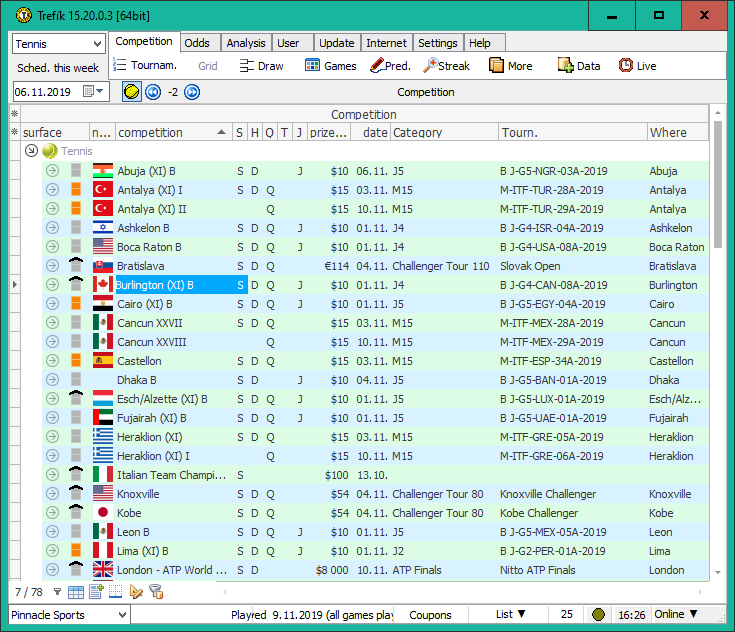Go to previous date with back arrow
Screen dimensions: 735x632
coord(153,92)
